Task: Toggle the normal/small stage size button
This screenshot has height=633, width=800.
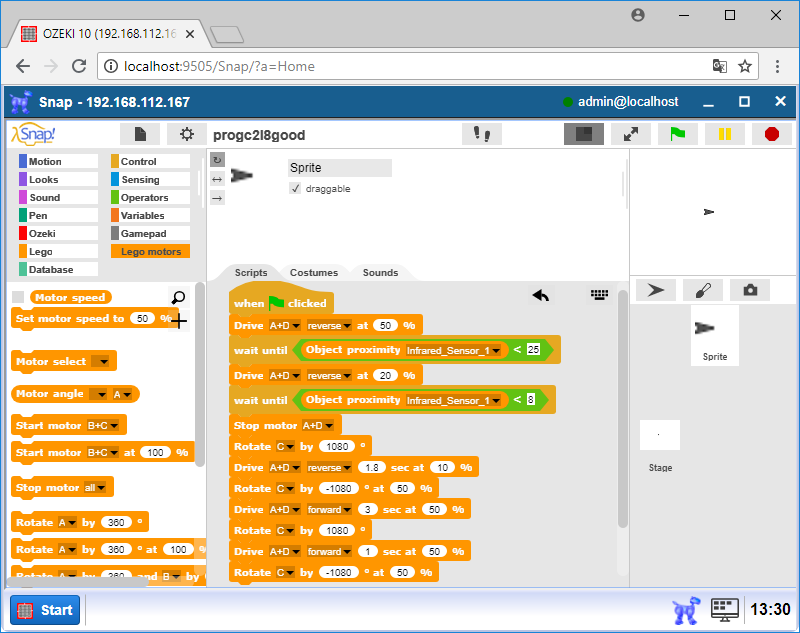Action: [584, 134]
